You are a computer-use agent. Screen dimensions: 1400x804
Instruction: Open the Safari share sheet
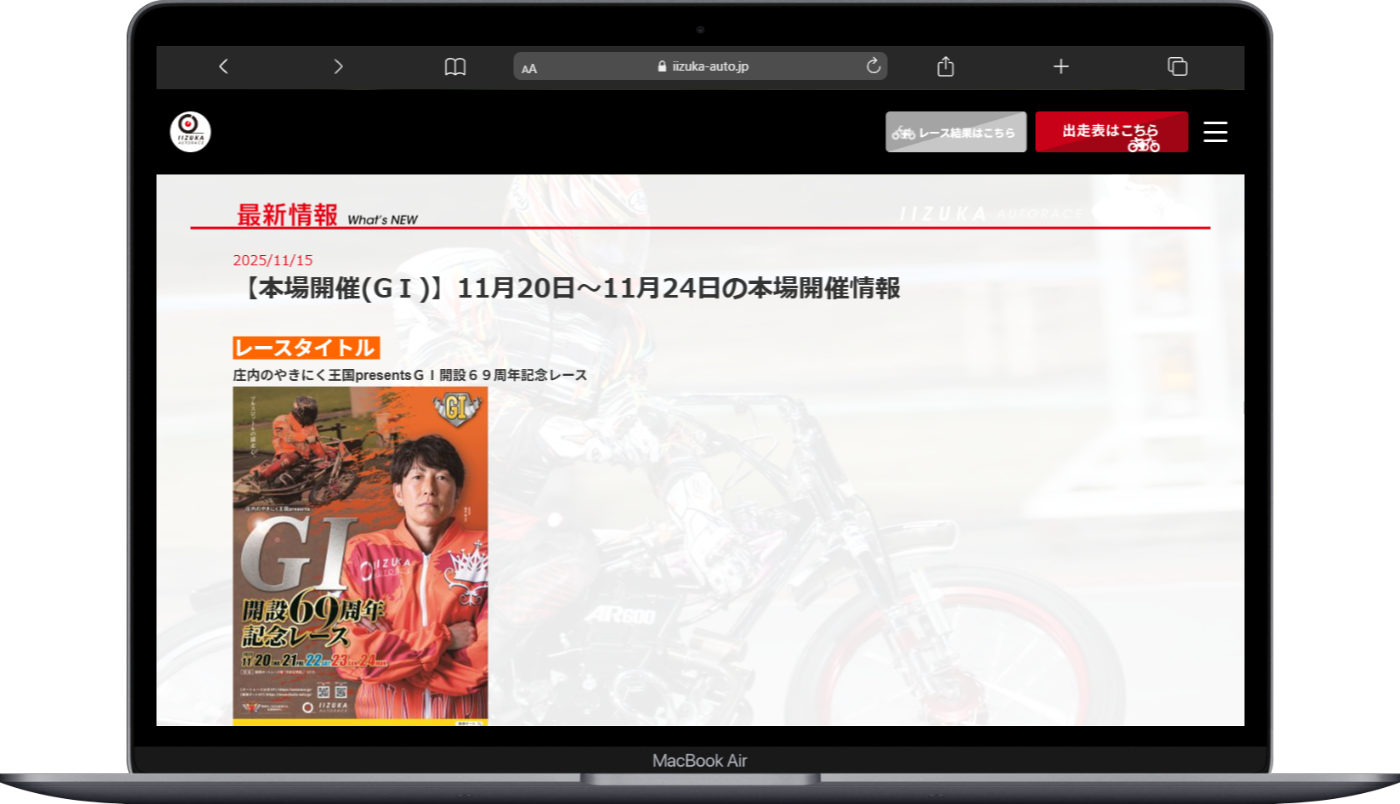click(x=944, y=66)
